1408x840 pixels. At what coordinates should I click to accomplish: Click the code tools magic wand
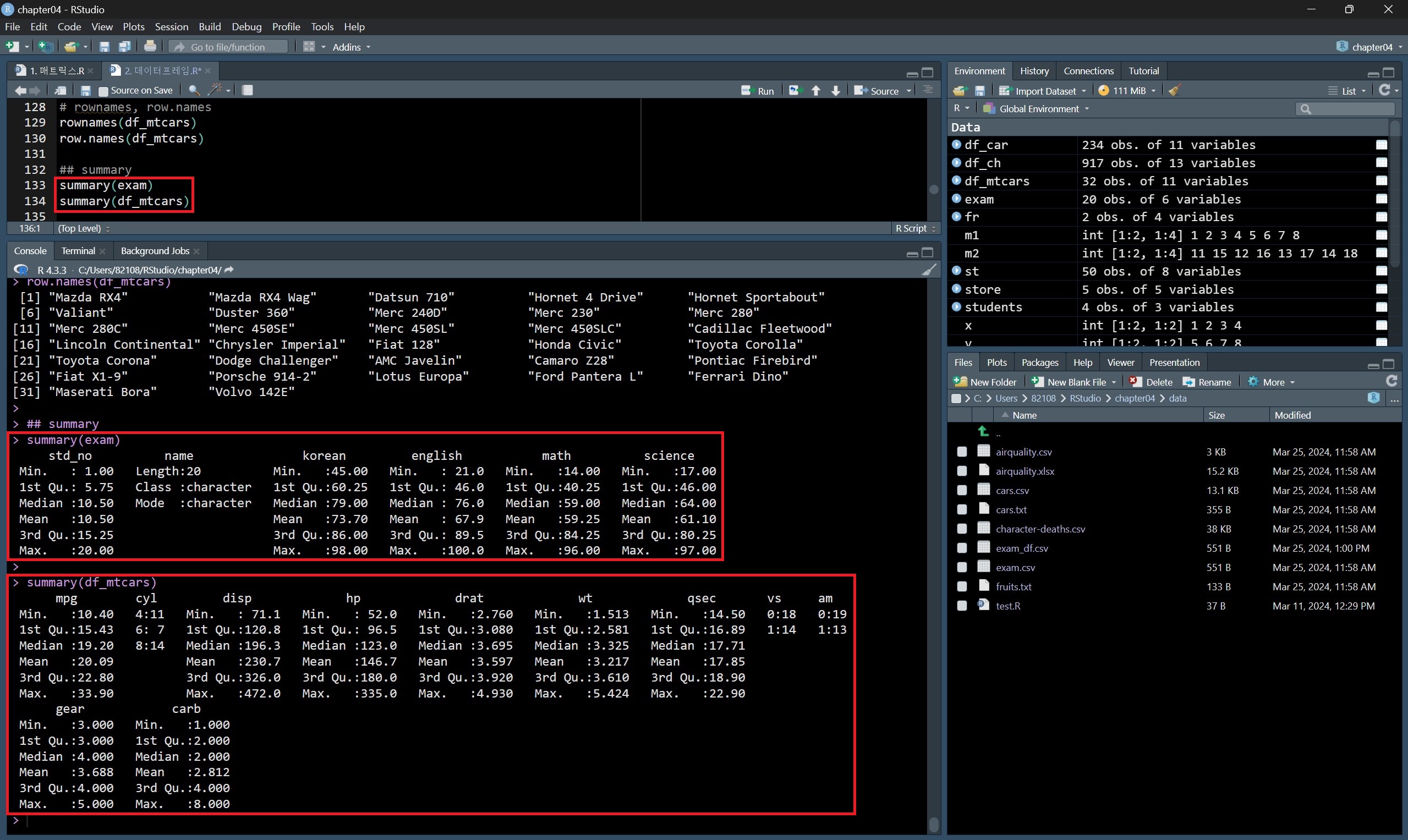215,90
